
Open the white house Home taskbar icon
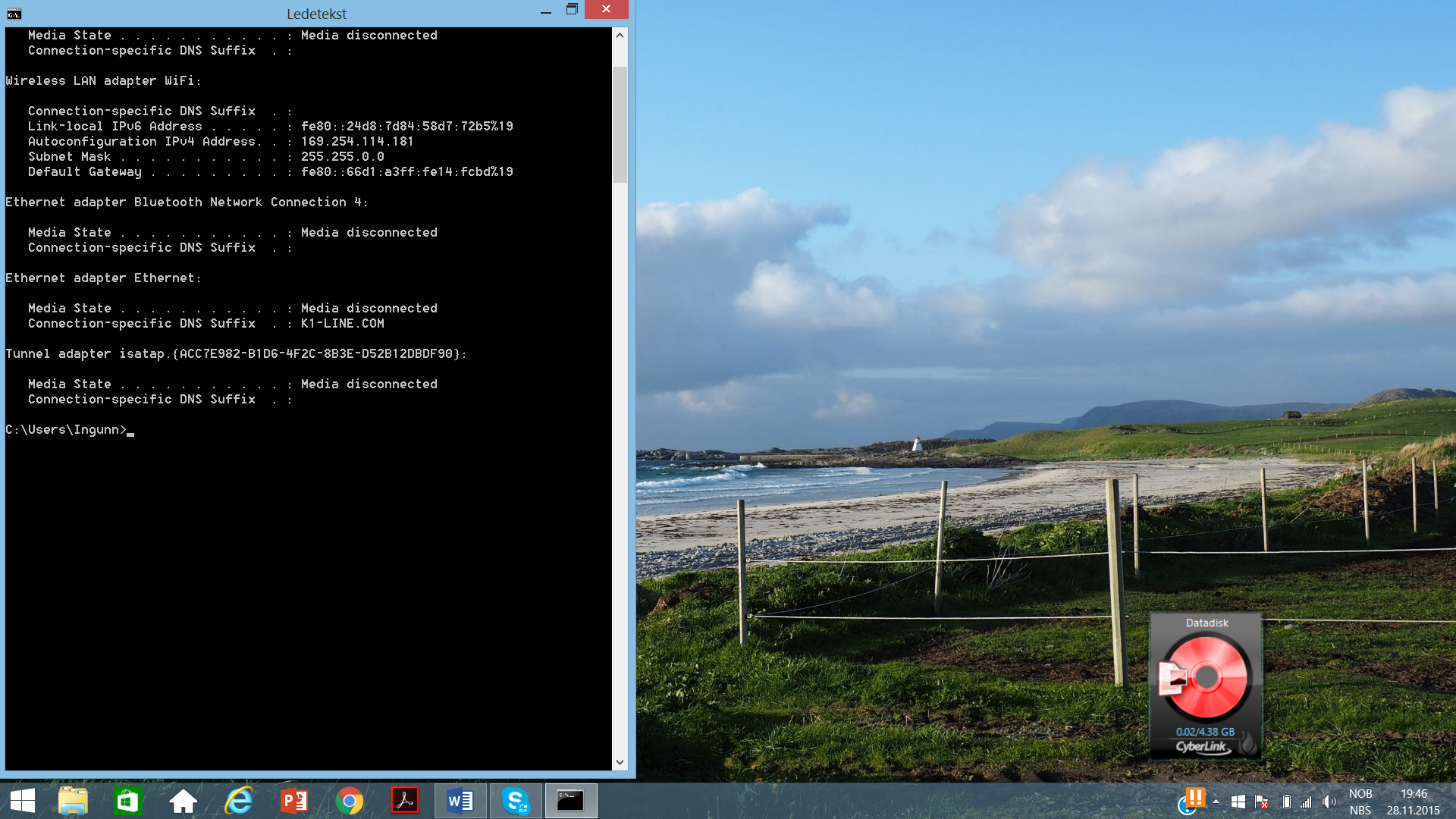coord(183,801)
